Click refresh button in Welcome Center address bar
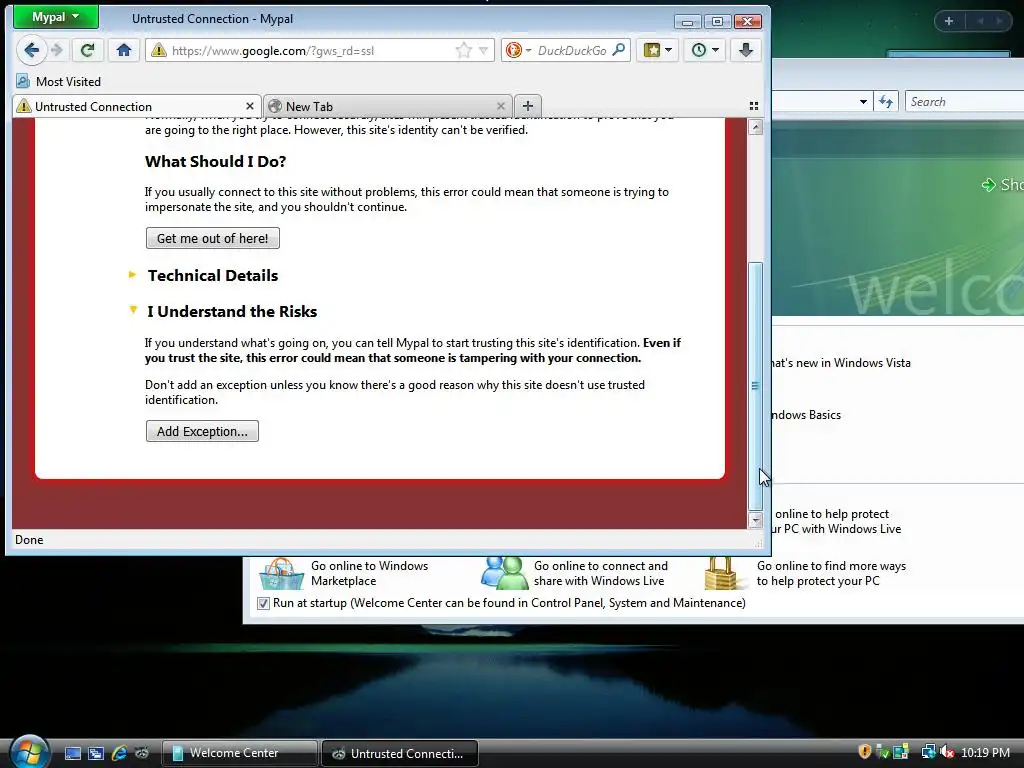Viewport: 1024px width, 768px height. tap(886, 101)
